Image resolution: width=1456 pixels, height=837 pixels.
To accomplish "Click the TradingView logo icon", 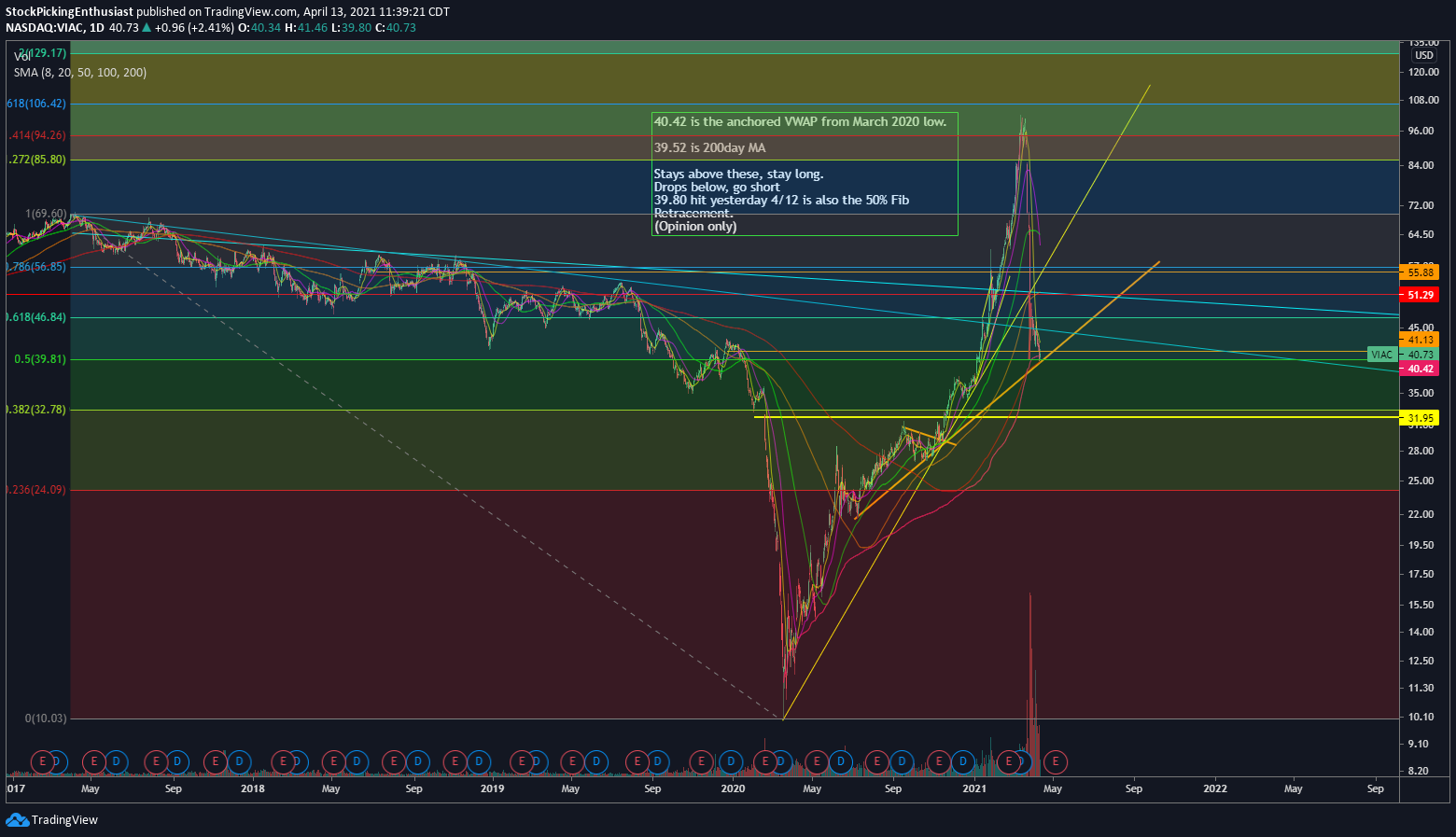I will (x=17, y=819).
